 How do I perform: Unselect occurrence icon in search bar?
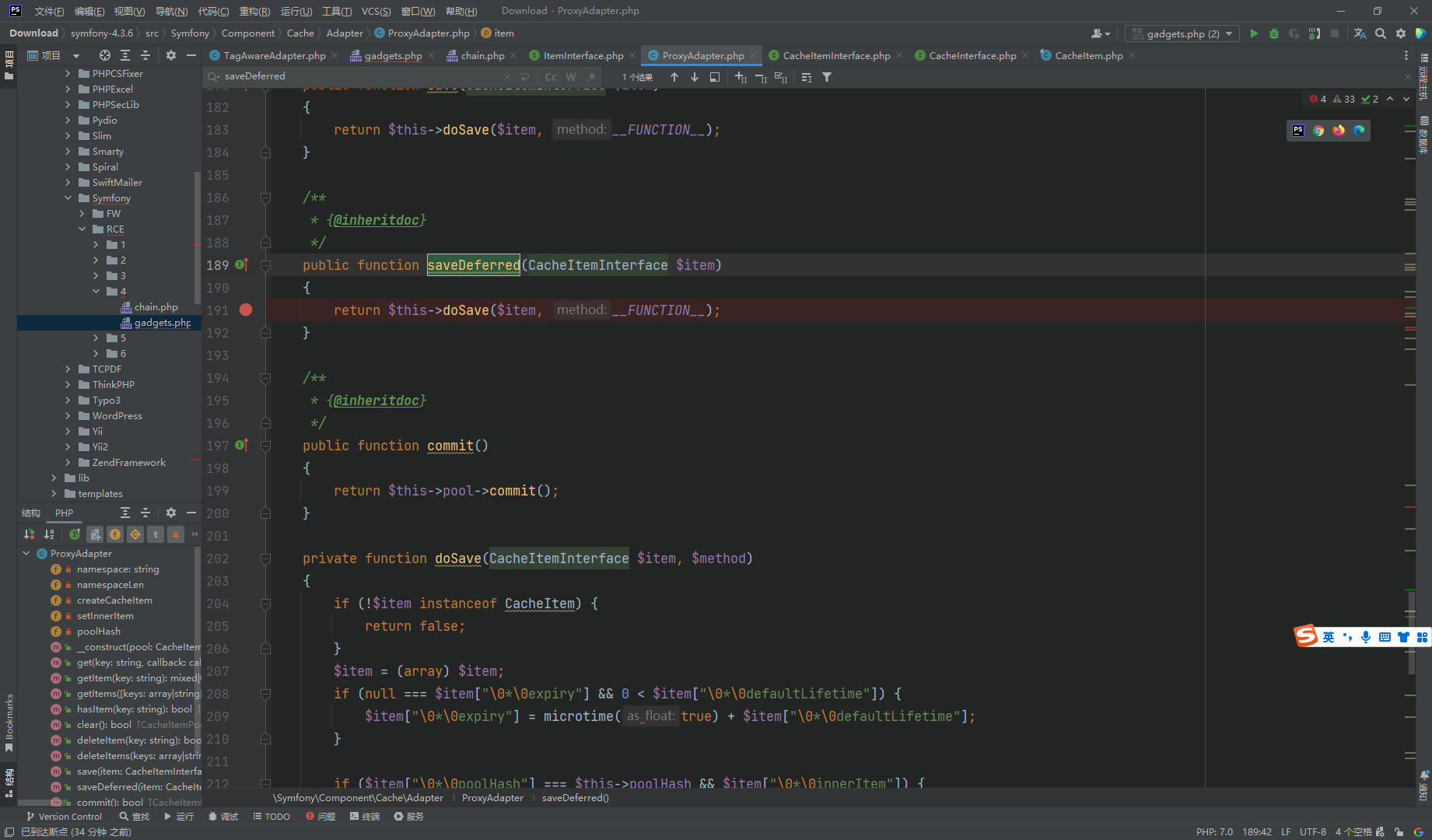coord(761,77)
